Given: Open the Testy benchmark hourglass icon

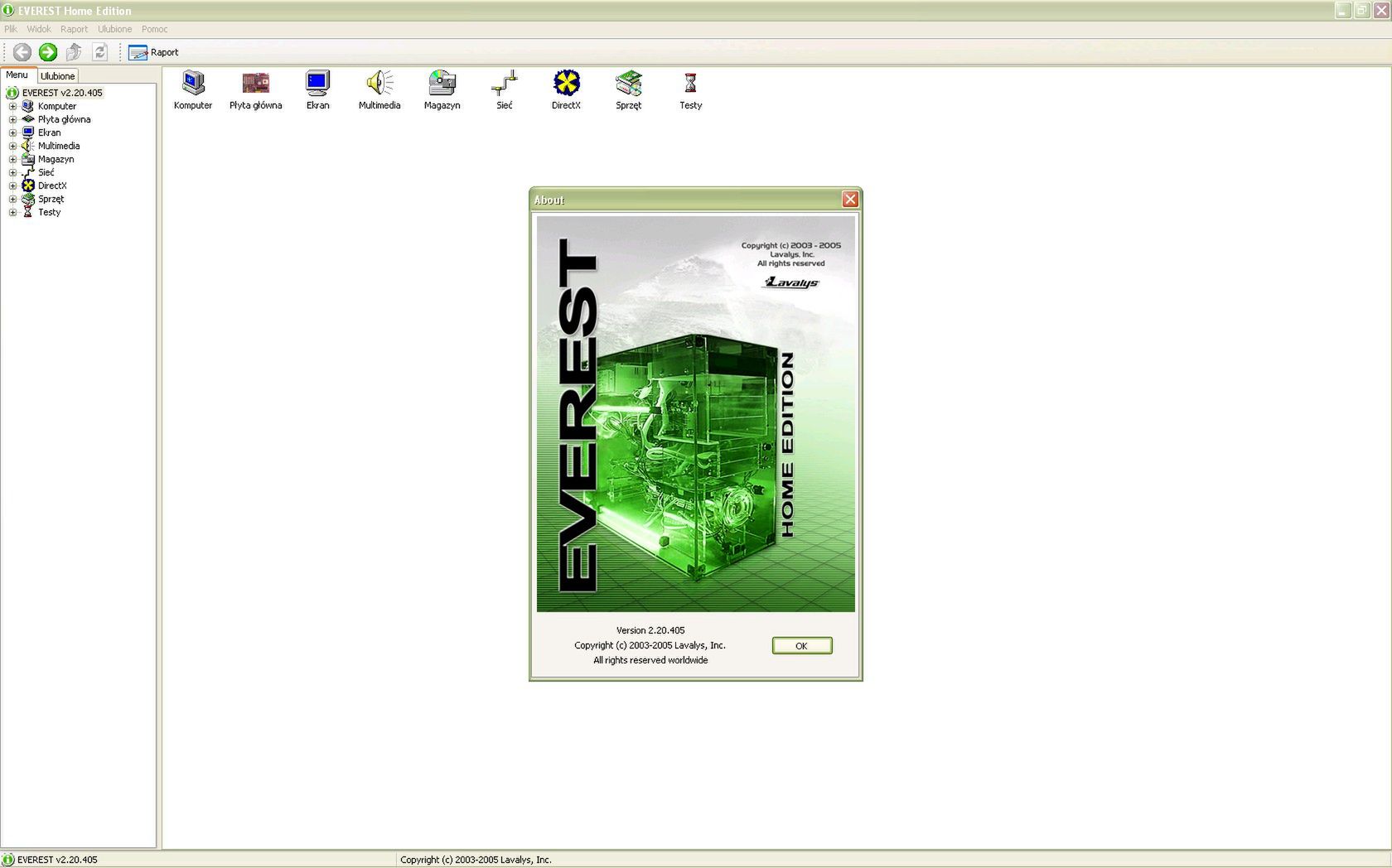Looking at the screenshot, I should [690, 89].
